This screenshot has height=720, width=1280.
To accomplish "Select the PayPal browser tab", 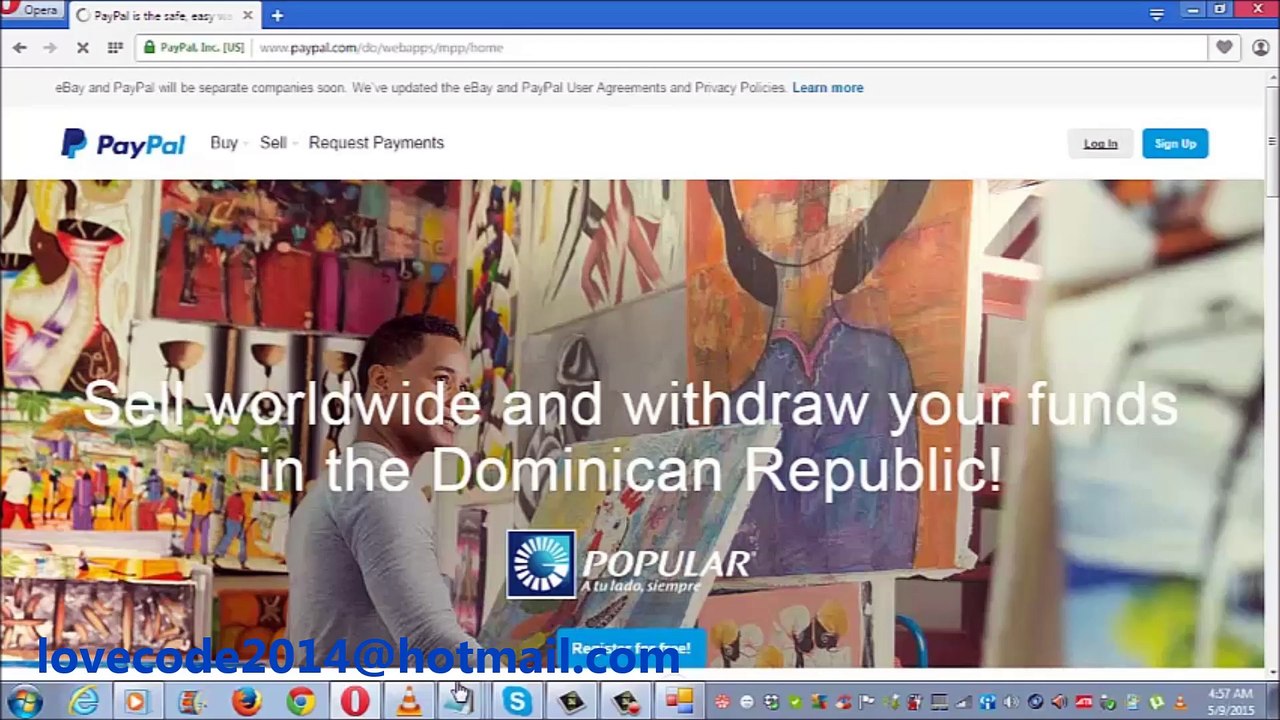I will tap(164, 16).
